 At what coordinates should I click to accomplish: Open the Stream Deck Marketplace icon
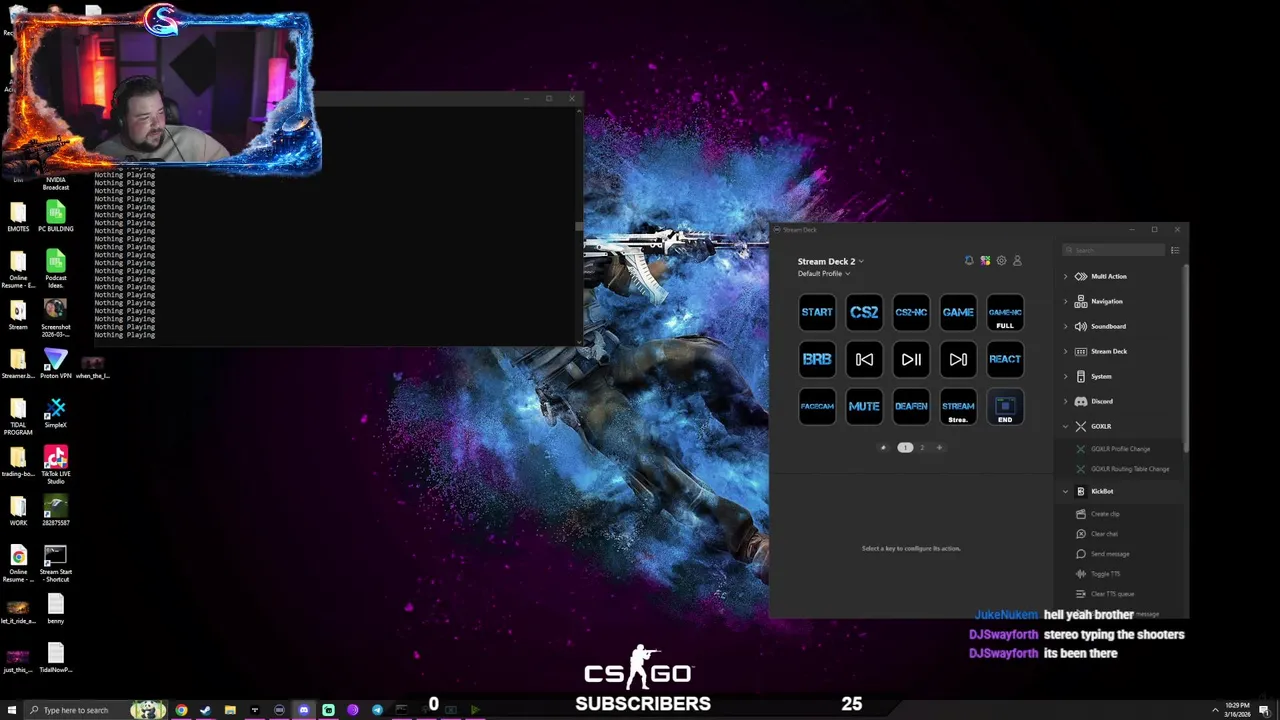point(985,261)
